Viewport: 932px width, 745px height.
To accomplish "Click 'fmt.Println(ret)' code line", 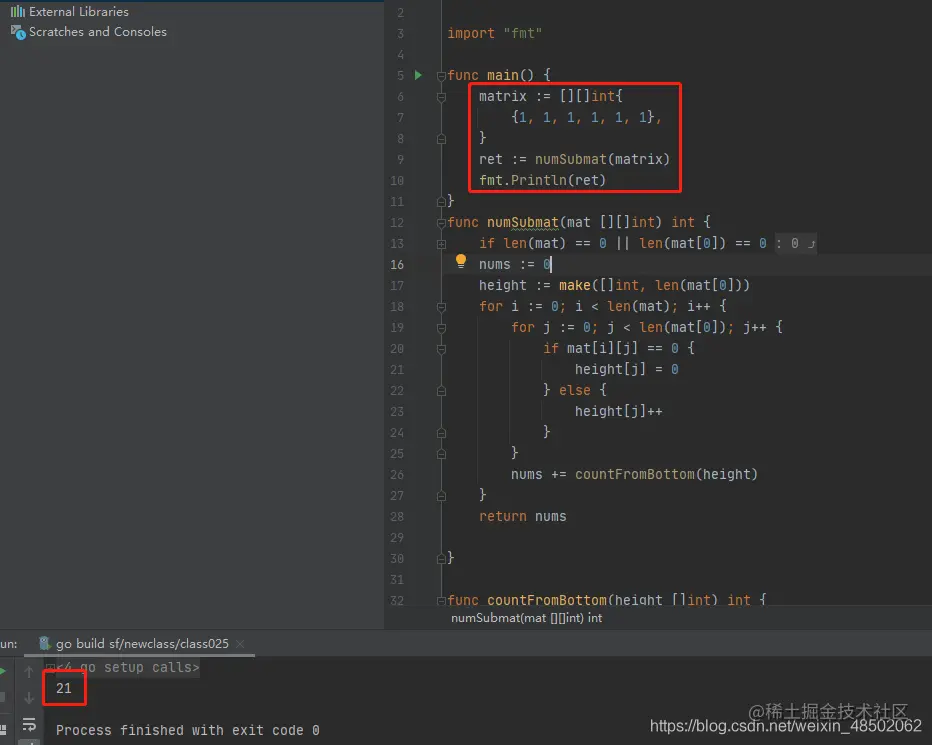I will tap(542, 180).
